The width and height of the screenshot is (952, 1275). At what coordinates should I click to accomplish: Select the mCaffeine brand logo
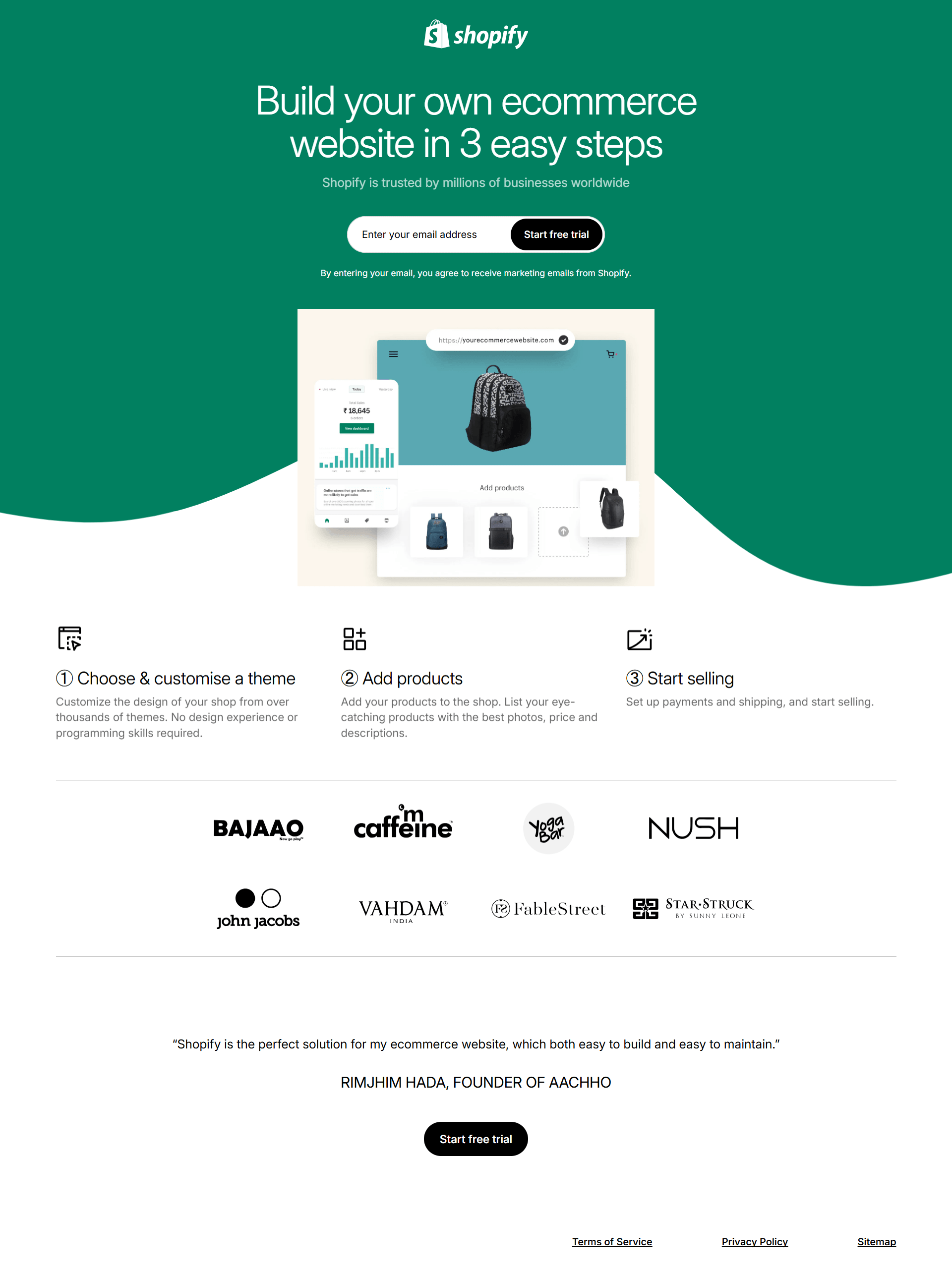pos(403,827)
